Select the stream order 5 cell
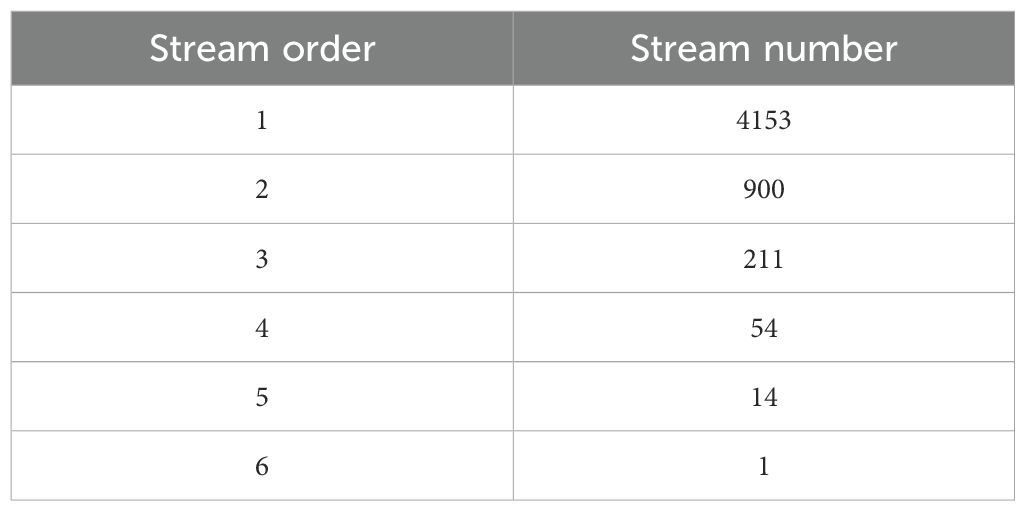The height and width of the screenshot is (511, 1025). point(262,396)
